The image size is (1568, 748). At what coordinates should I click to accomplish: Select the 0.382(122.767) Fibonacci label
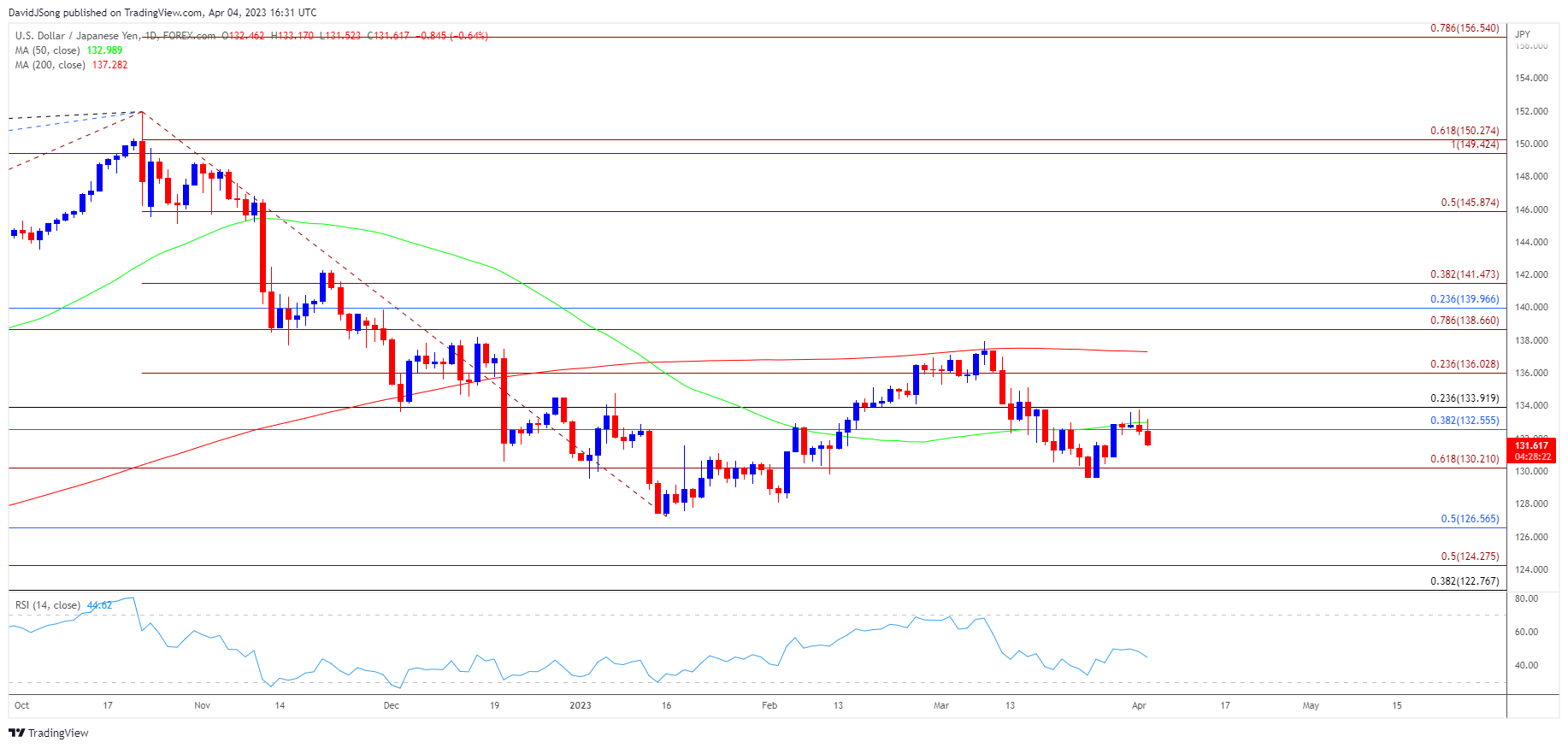coord(1465,581)
